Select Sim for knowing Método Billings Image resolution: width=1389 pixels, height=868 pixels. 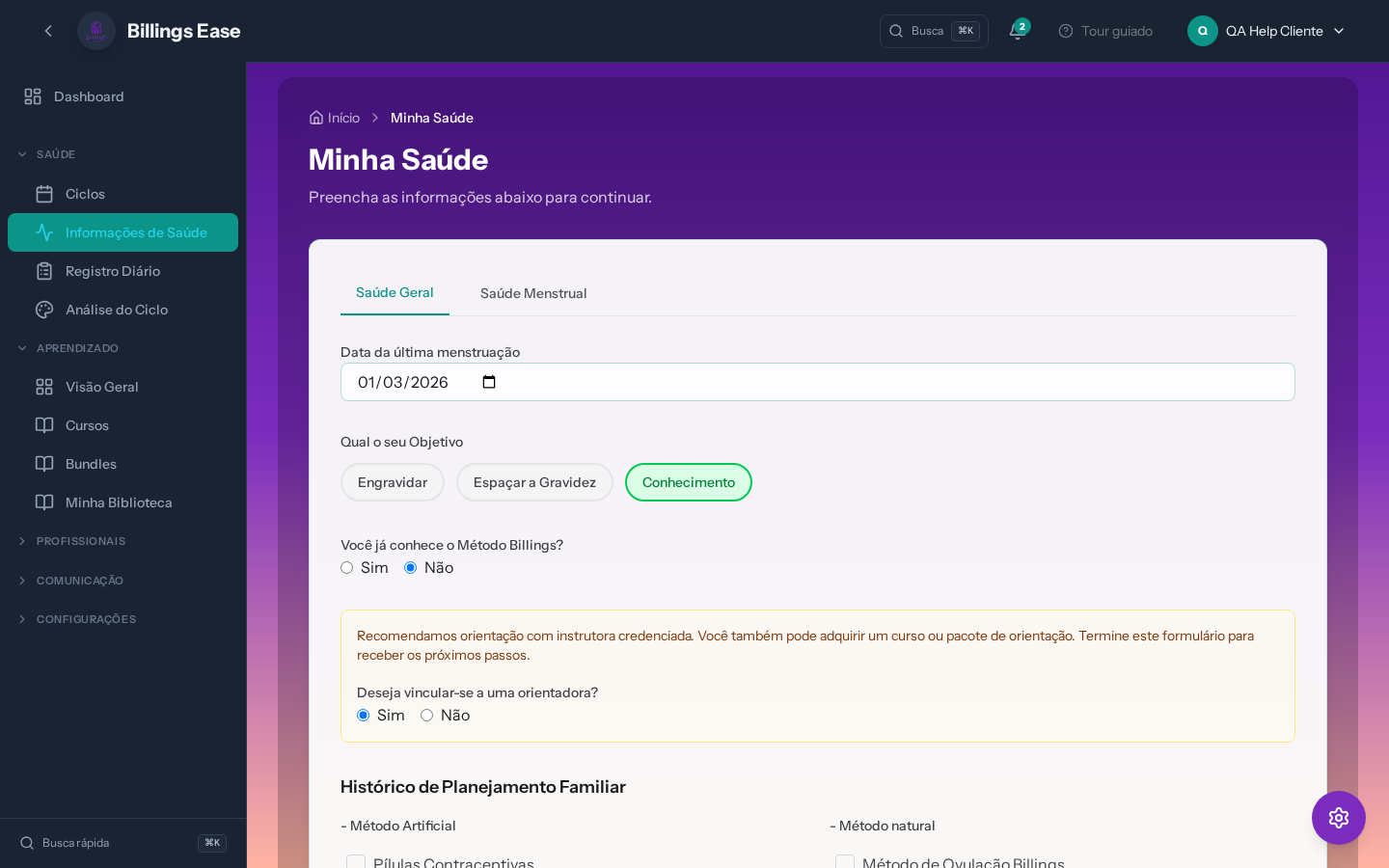(x=347, y=568)
